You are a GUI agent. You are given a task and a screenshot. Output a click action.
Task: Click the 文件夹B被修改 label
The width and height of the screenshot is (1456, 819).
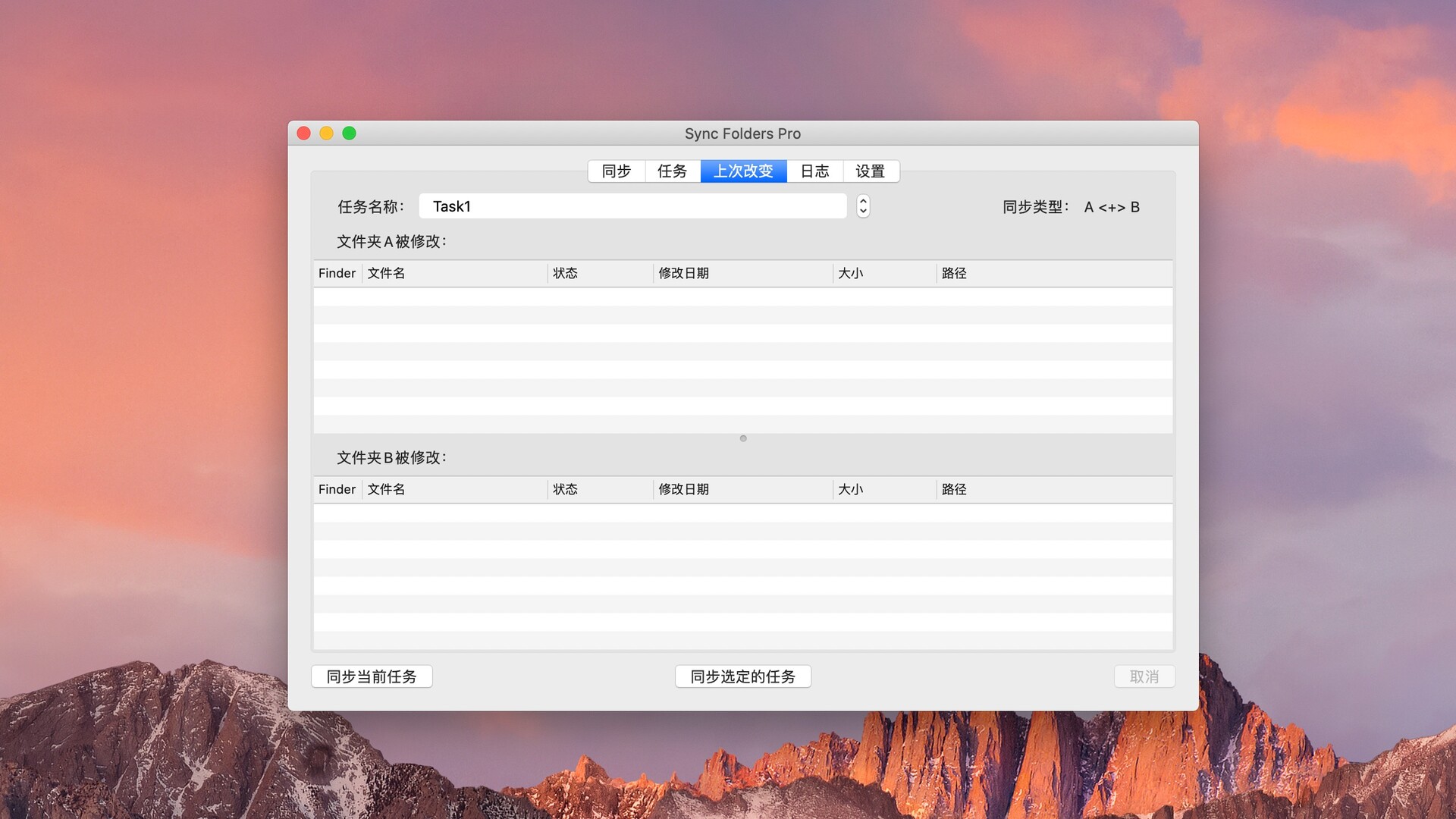tap(392, 457)
